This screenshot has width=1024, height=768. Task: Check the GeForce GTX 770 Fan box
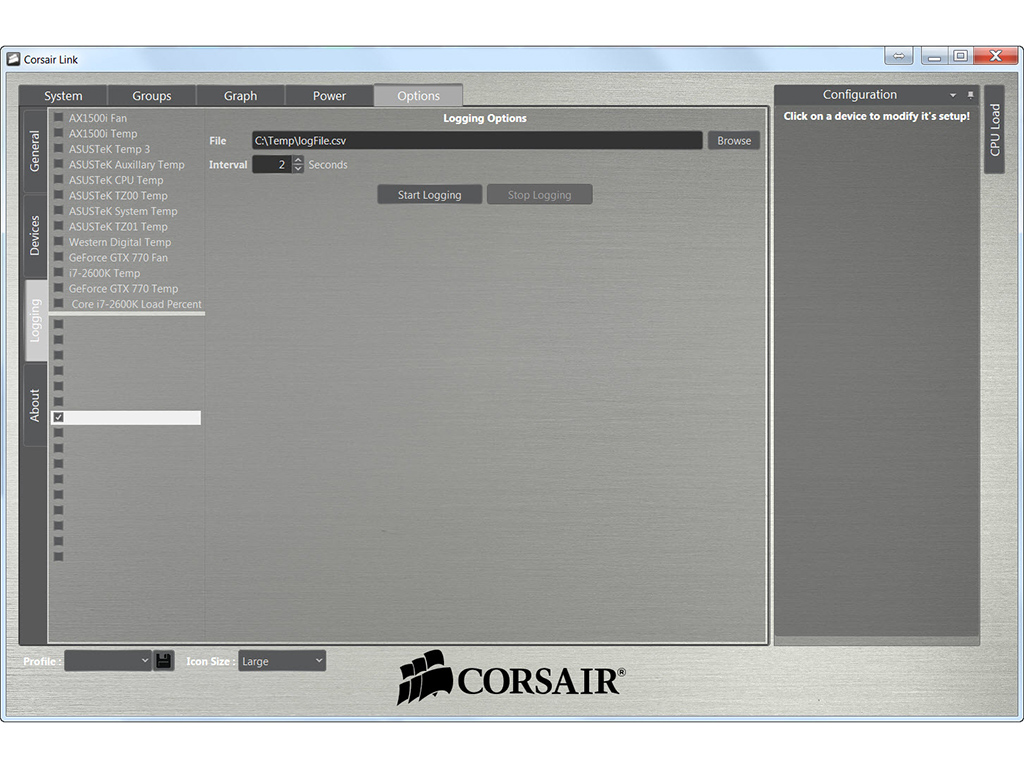pyautogui.click(x=59, y=257)
